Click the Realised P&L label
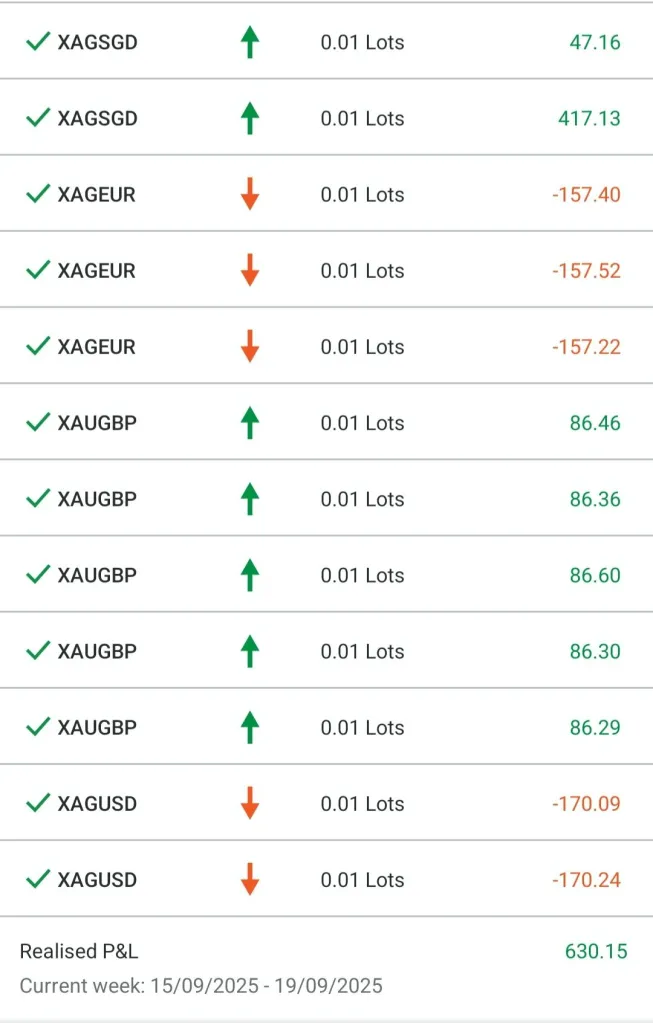The height and width of the screenshot is (1023, 653). 79,951
